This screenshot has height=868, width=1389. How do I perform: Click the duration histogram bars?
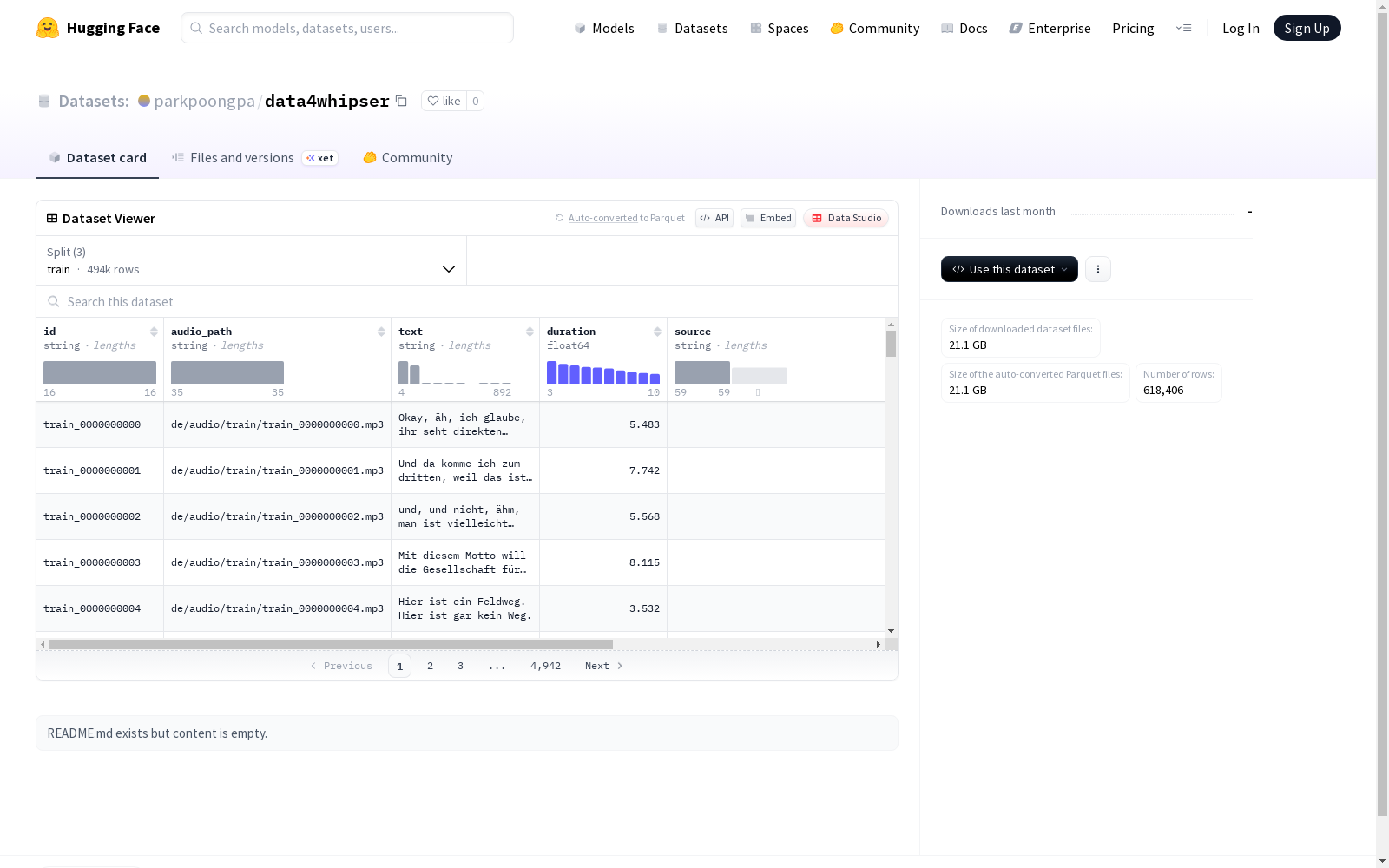pyautogui.click(x=603, y=372)
